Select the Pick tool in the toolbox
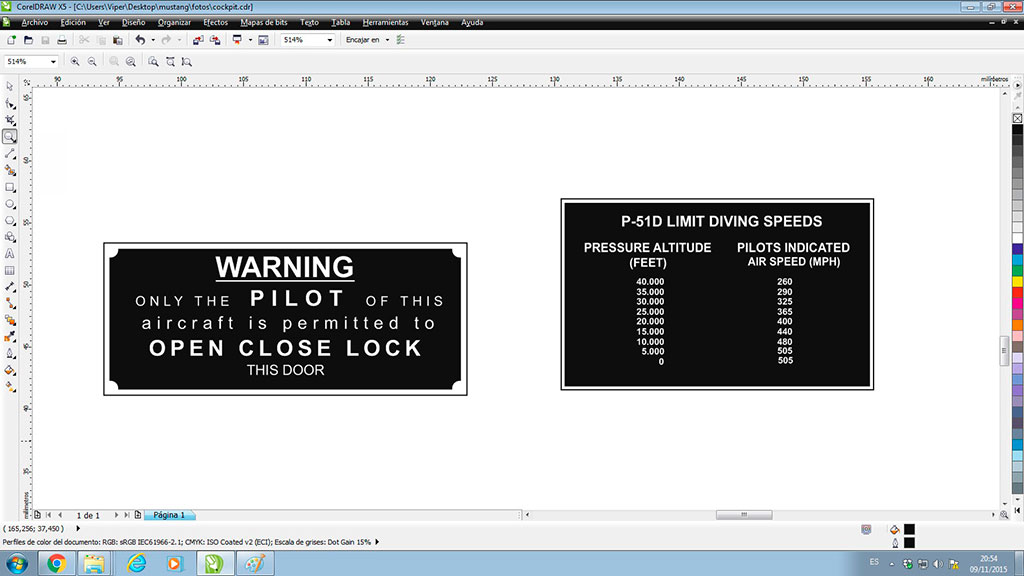1024x576 pixels. (x=10, y=86)
